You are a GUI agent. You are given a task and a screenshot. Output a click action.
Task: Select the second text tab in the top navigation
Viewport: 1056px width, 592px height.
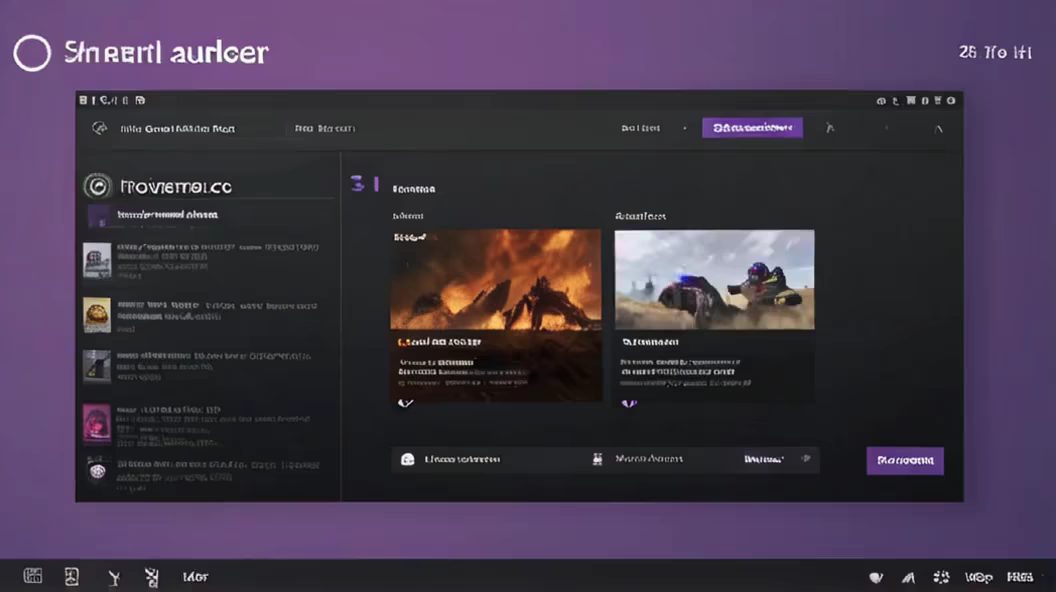[324, 128]
